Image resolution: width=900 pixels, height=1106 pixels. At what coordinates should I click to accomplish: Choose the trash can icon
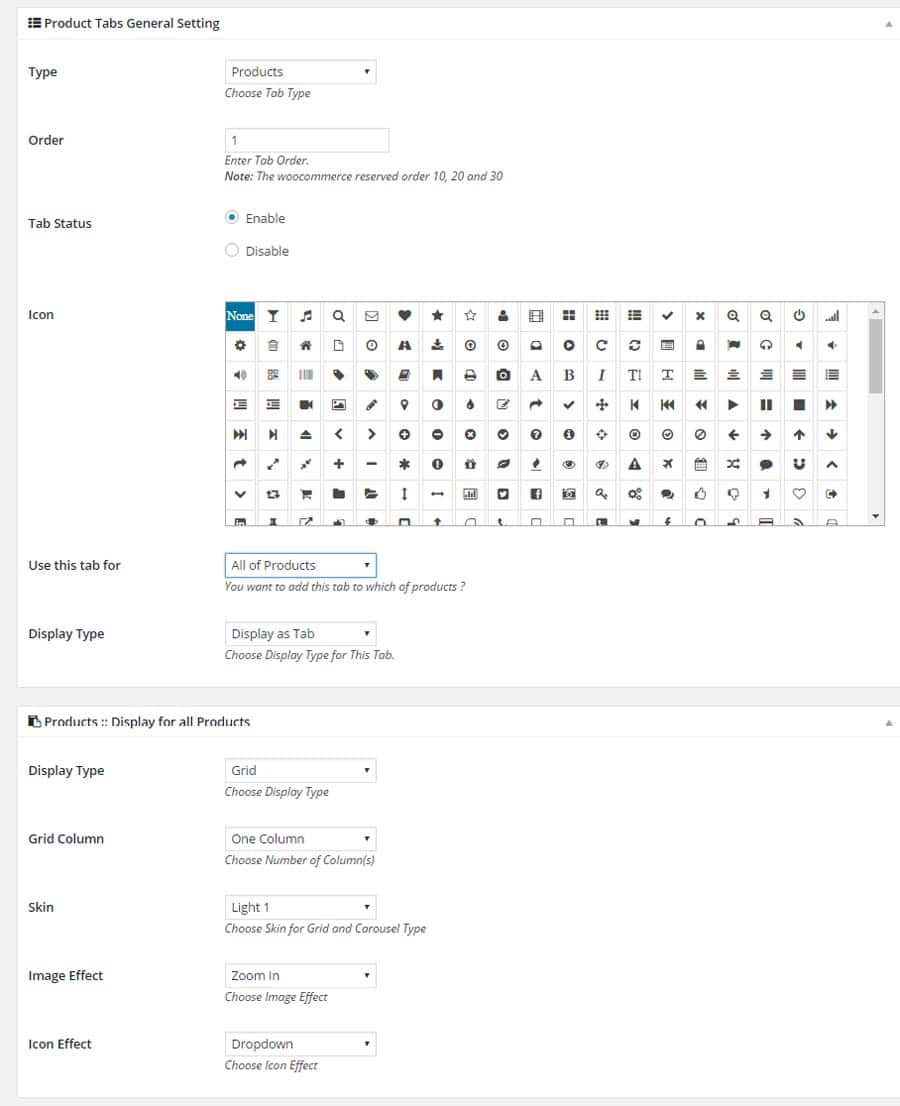[x=272, y=345]
